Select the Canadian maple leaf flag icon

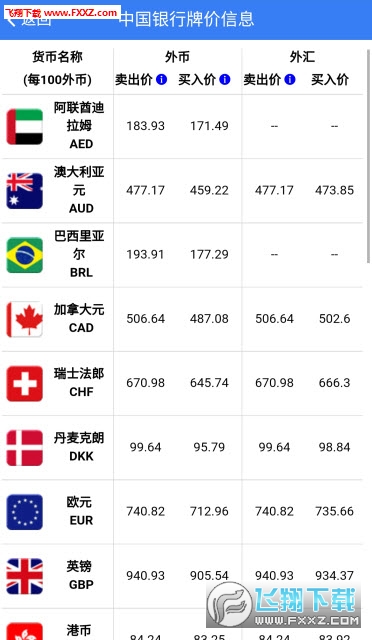25,319
